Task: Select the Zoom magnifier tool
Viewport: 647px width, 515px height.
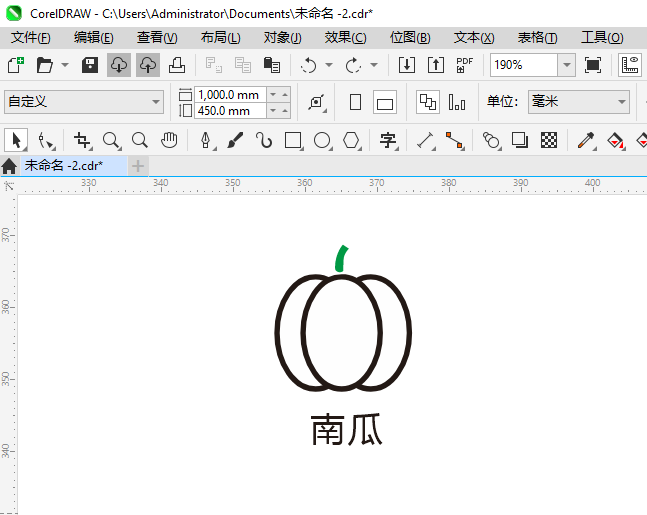Action: click(111, 140)
